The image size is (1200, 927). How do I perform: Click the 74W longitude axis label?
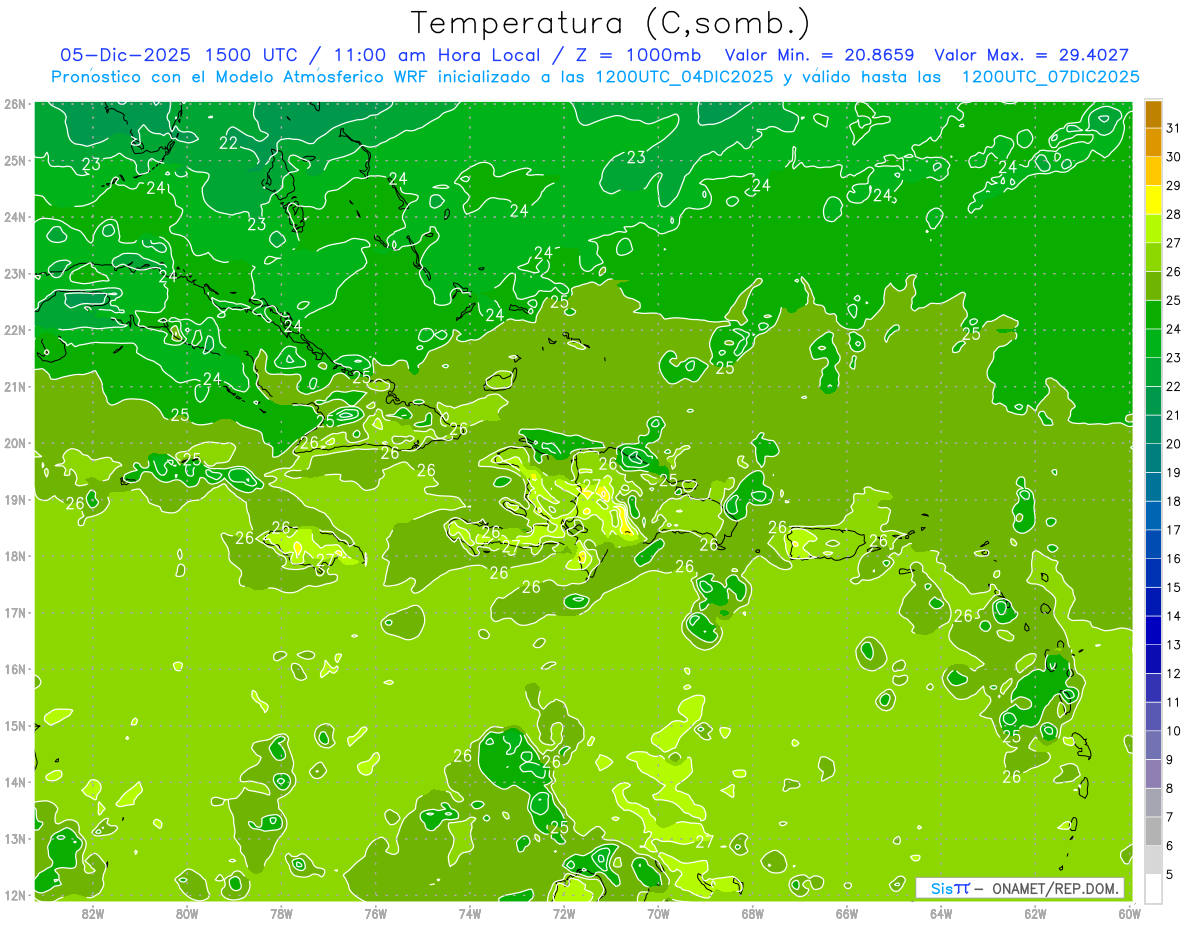470,913
